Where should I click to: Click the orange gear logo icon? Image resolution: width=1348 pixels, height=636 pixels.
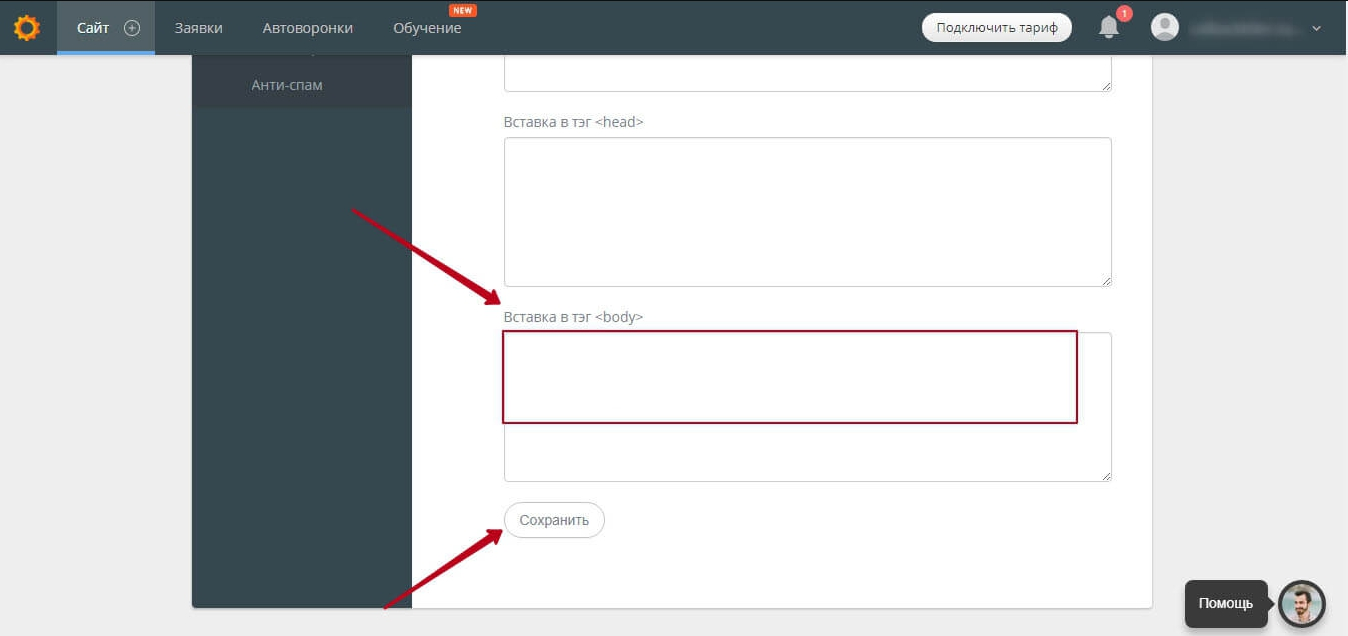point(27,27)
